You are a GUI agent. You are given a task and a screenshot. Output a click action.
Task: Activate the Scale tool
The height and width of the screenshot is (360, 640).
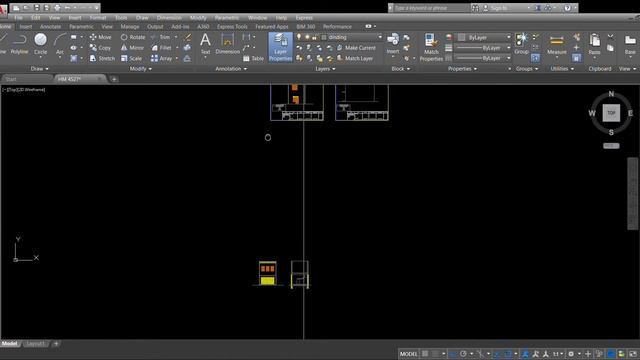click(x=131, y=58)
